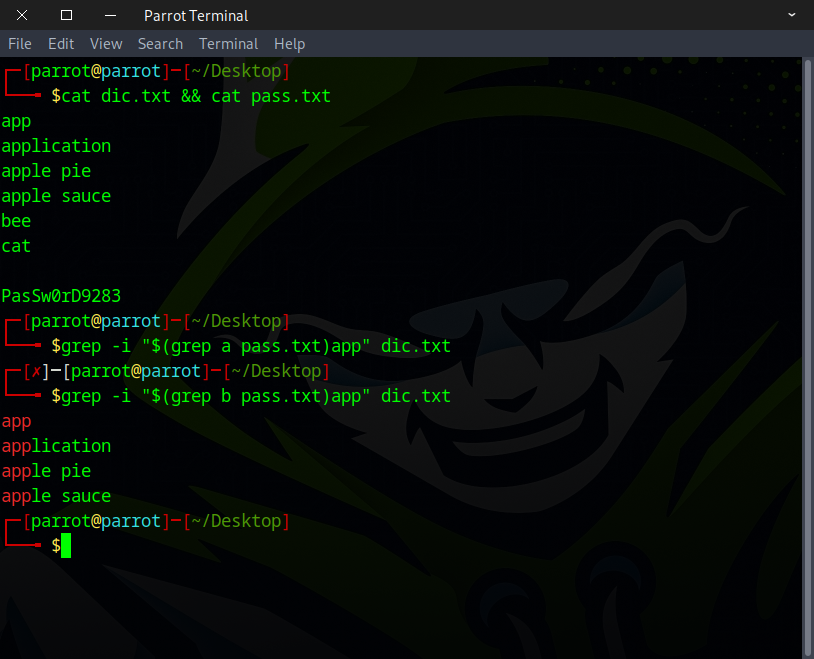Expand the title bar dropdown arrow
The height and width of the screenshot is (659, 814).
[x=792, y=15]
